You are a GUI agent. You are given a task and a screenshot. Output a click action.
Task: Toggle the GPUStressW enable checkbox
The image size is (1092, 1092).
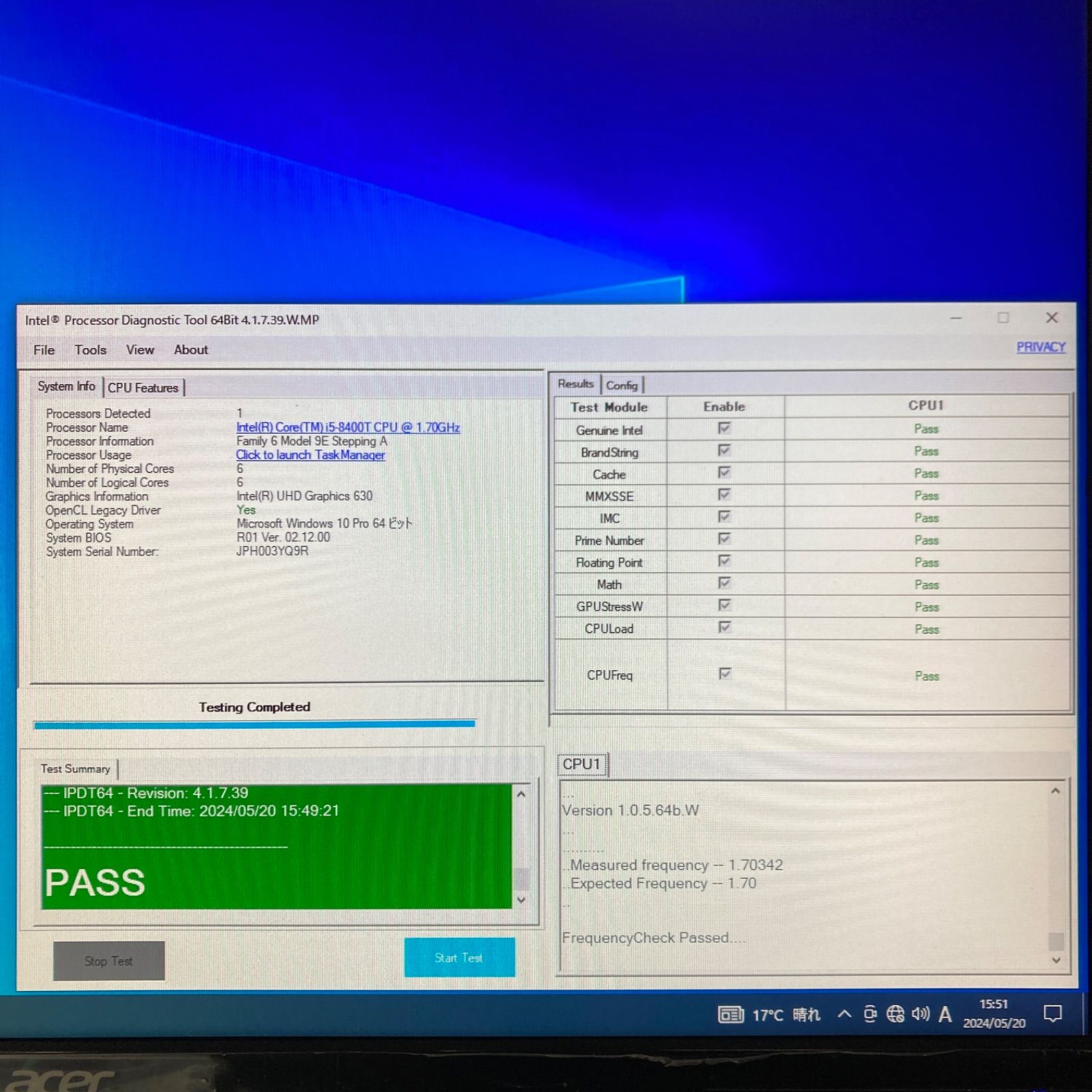pyautogui.click(x=724, y=605)
